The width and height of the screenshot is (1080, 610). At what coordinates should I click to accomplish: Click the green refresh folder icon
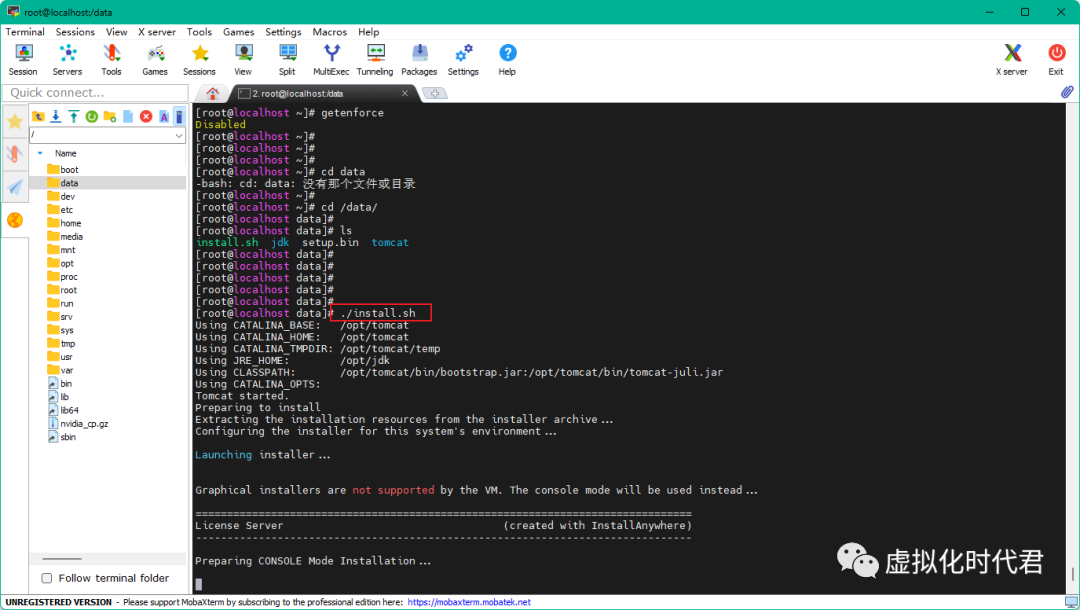(x=92, y=117)
